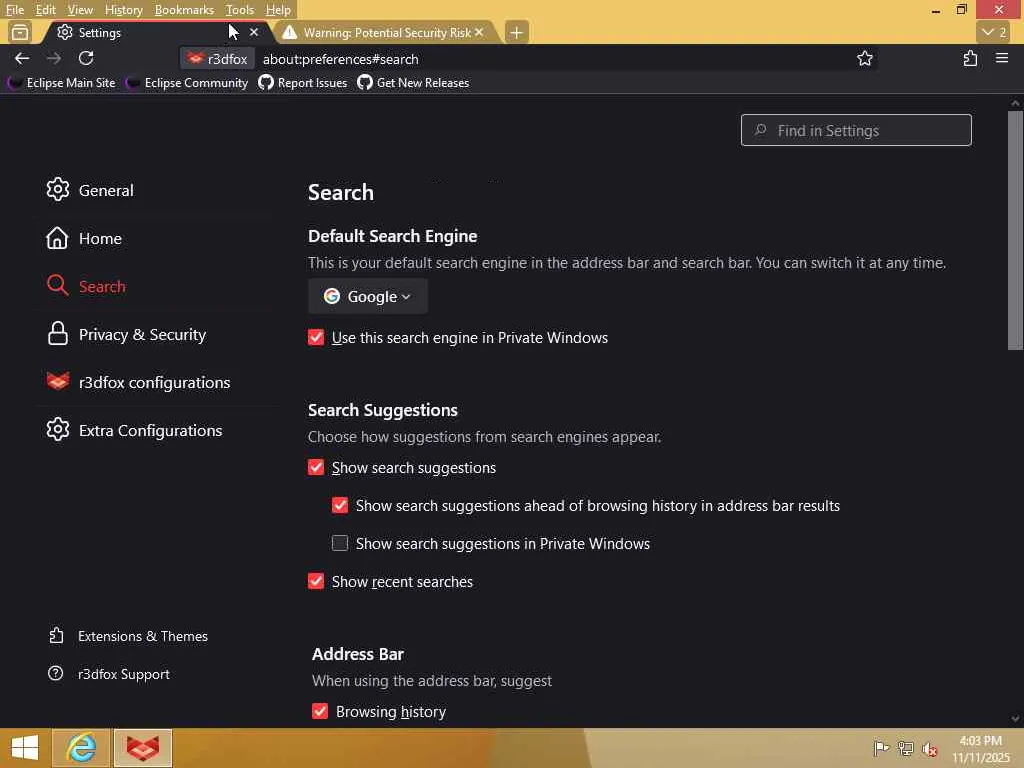Click the reload page icon
The image size is (1024, 768).
[86, 58]
